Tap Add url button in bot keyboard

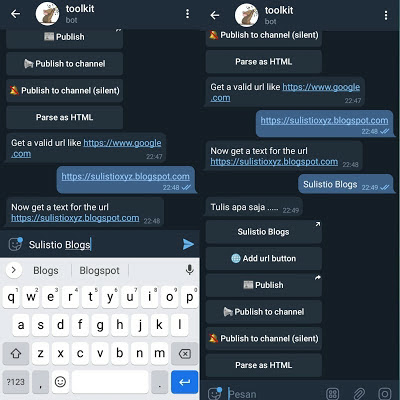pos(264,258)
